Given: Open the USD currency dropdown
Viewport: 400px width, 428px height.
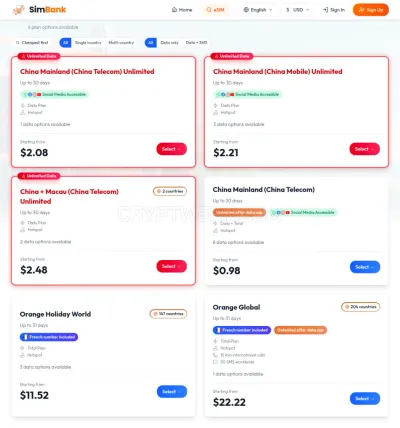Looking at the screenshot, I should (x=298, y=10).
